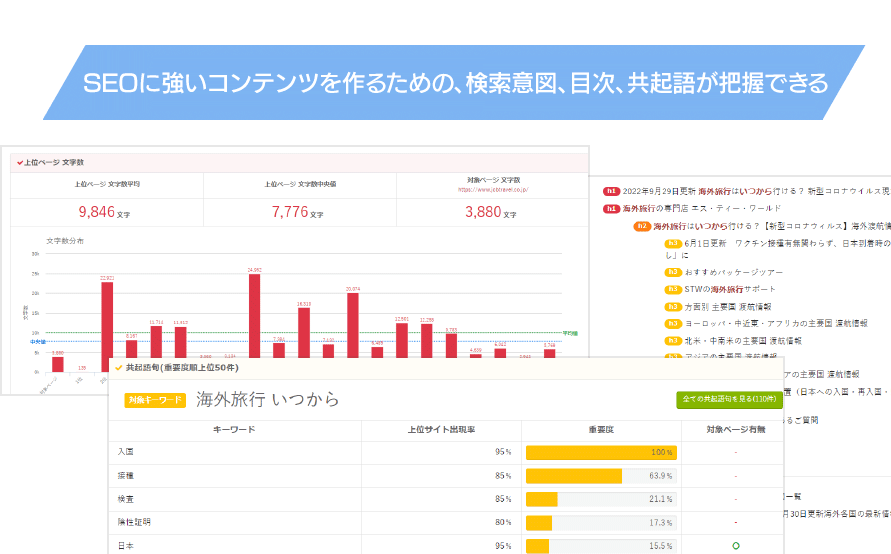Image resolution: width=891 pixels, height=554 pixels.
Task: Click h3 badge beside おすすめパッケージツアー
Action: 673,273
